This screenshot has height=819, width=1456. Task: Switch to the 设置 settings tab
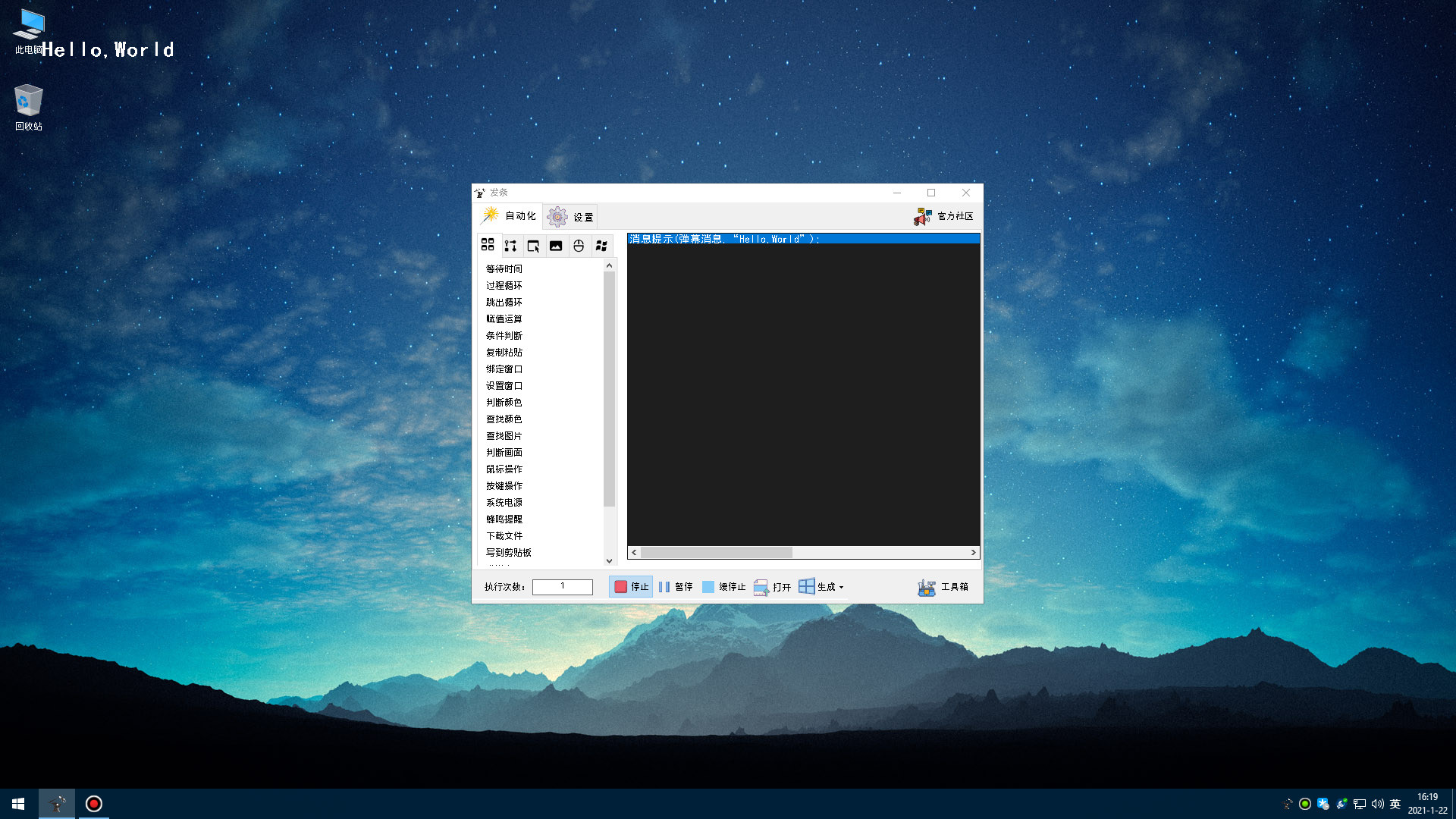click(x=570, y=217)
